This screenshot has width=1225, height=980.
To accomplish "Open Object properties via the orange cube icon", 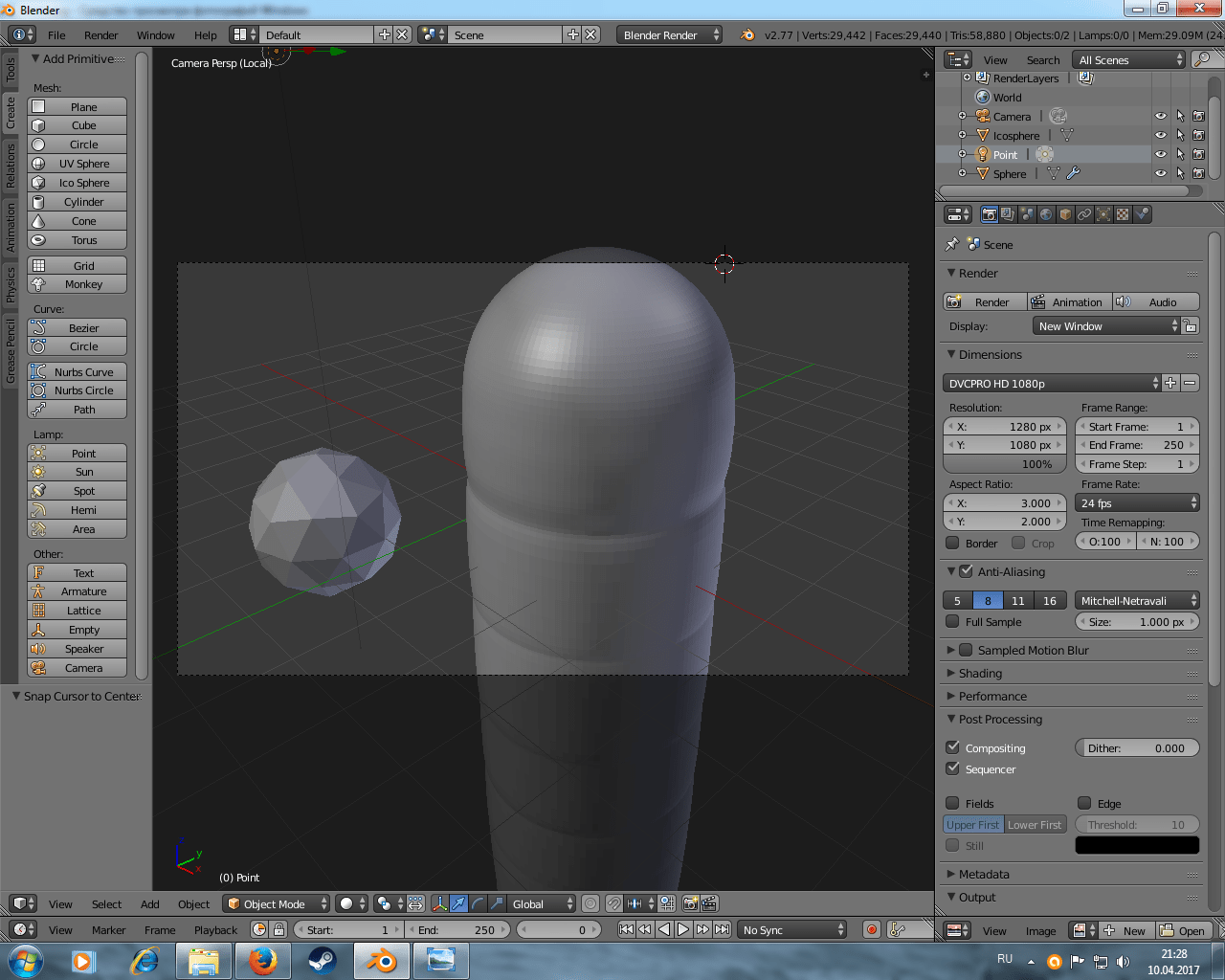I will [x=1067, y=214].
